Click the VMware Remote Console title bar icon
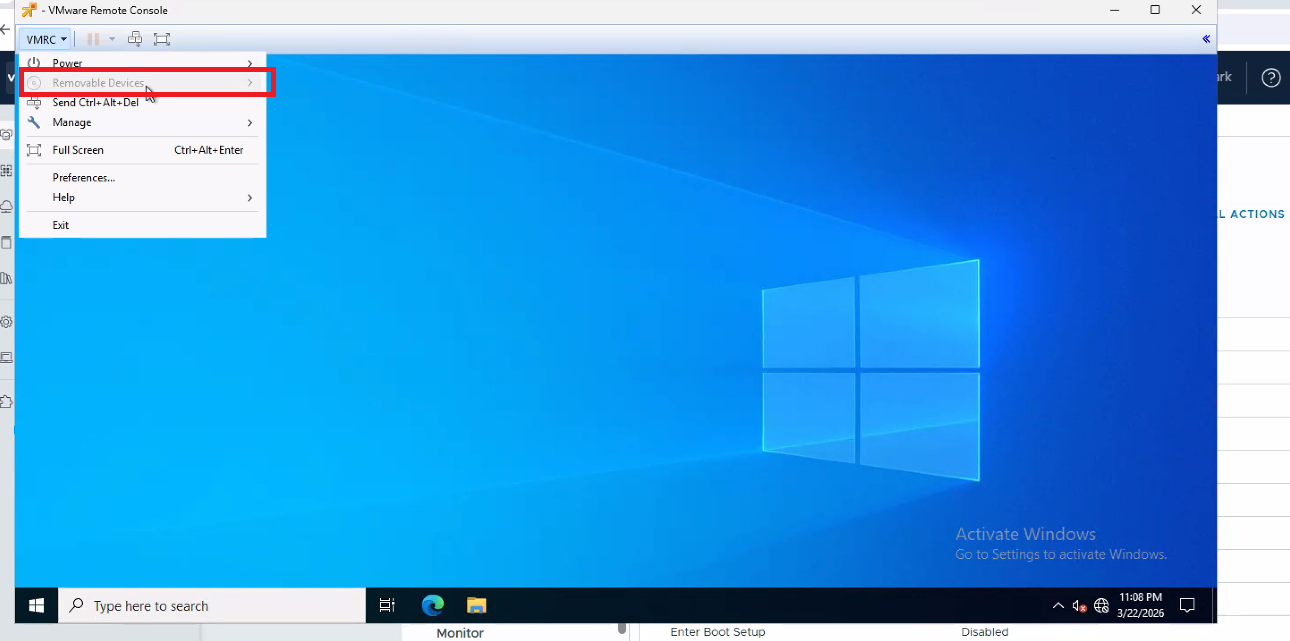The image size is (1290, 641). coord(29,10)
